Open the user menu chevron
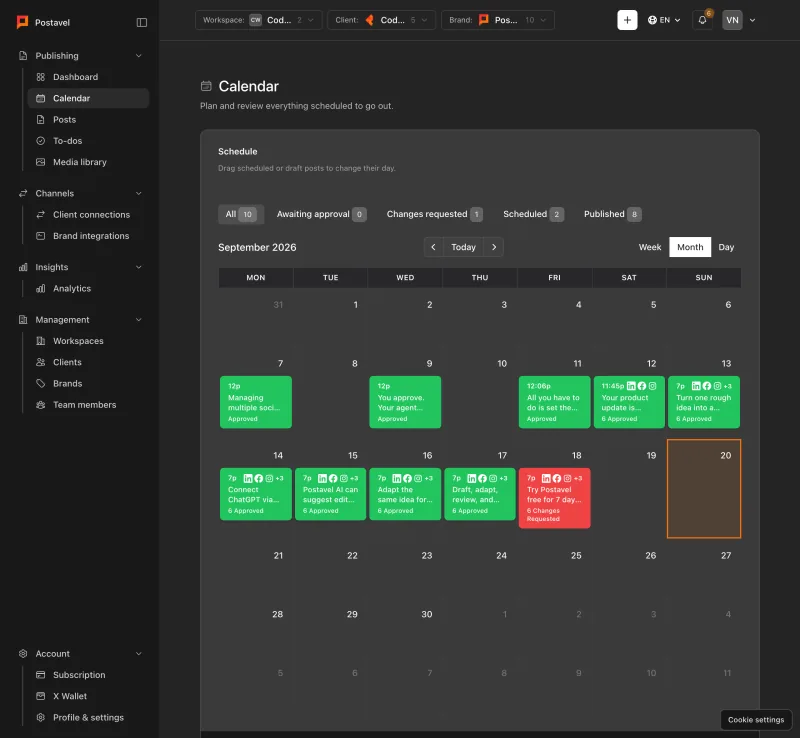 (x=752, y=20)
